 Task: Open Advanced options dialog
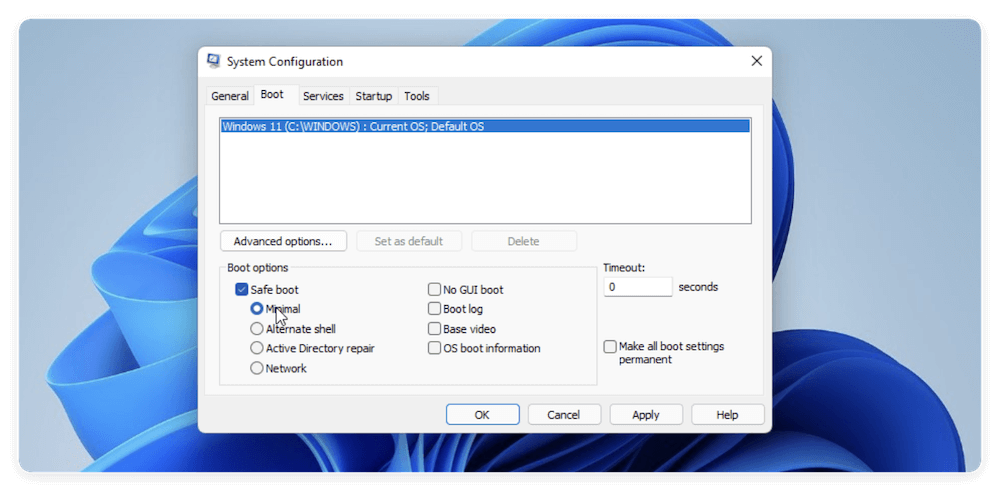[x=283, y=241]
